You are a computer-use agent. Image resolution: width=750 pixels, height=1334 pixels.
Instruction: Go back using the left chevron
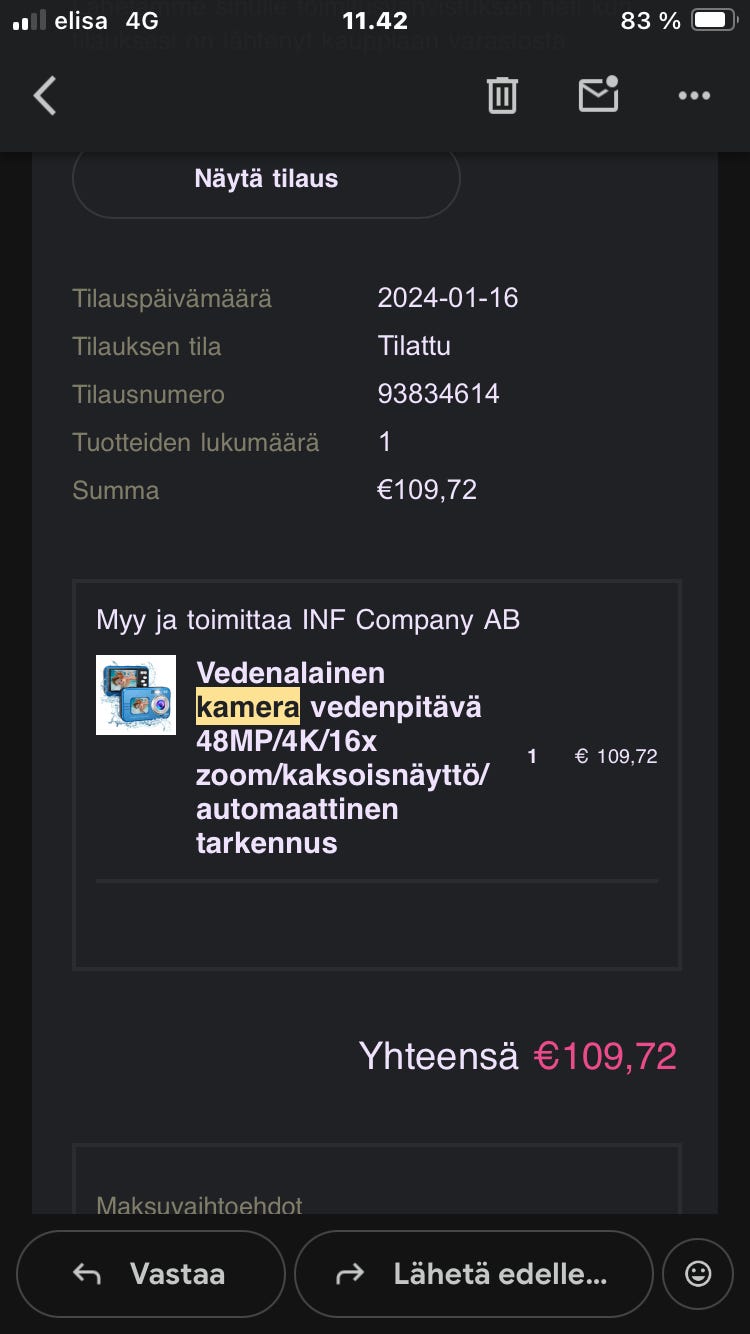(45, 96)
